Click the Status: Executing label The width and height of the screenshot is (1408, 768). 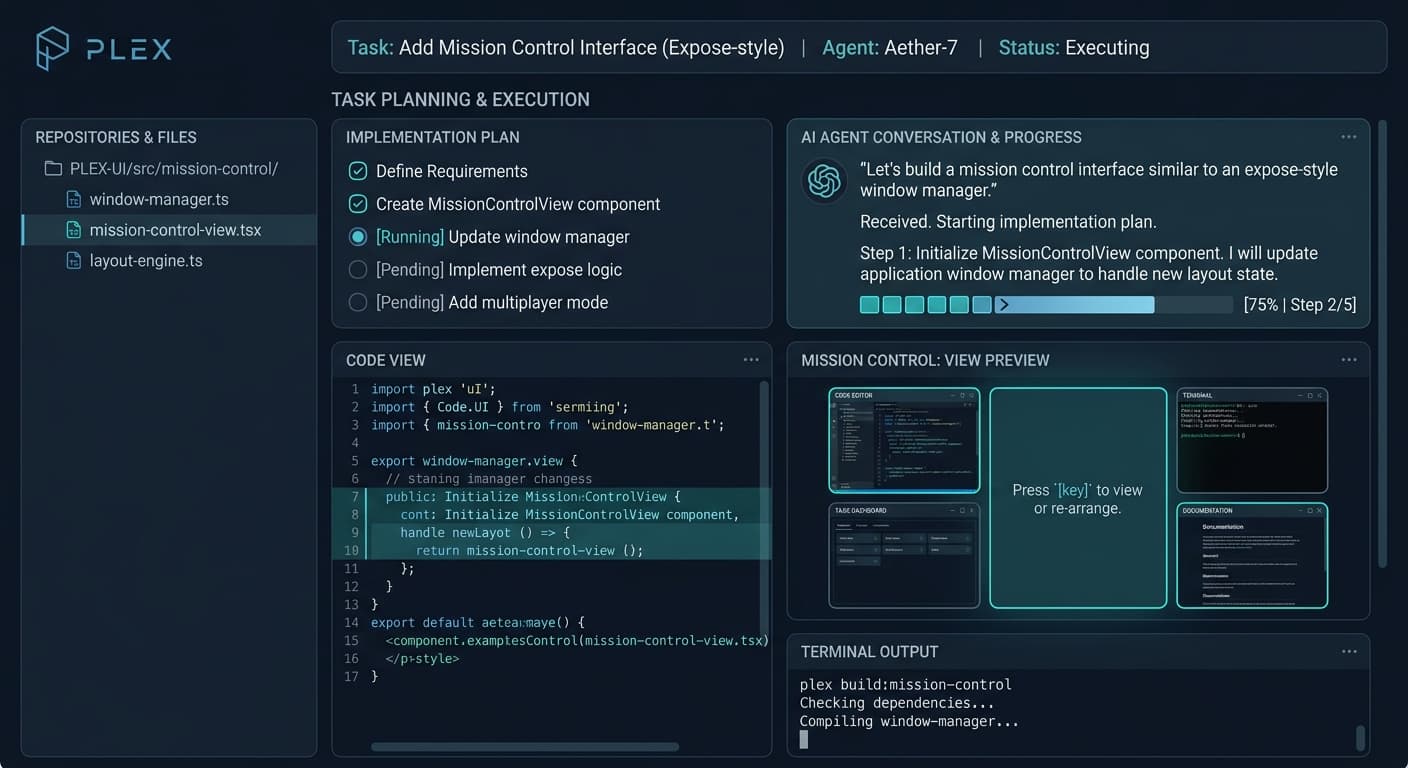(1074, 47)
